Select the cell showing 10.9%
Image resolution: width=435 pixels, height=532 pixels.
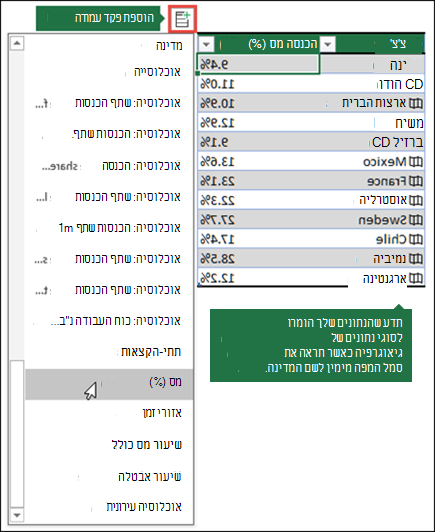259,103
